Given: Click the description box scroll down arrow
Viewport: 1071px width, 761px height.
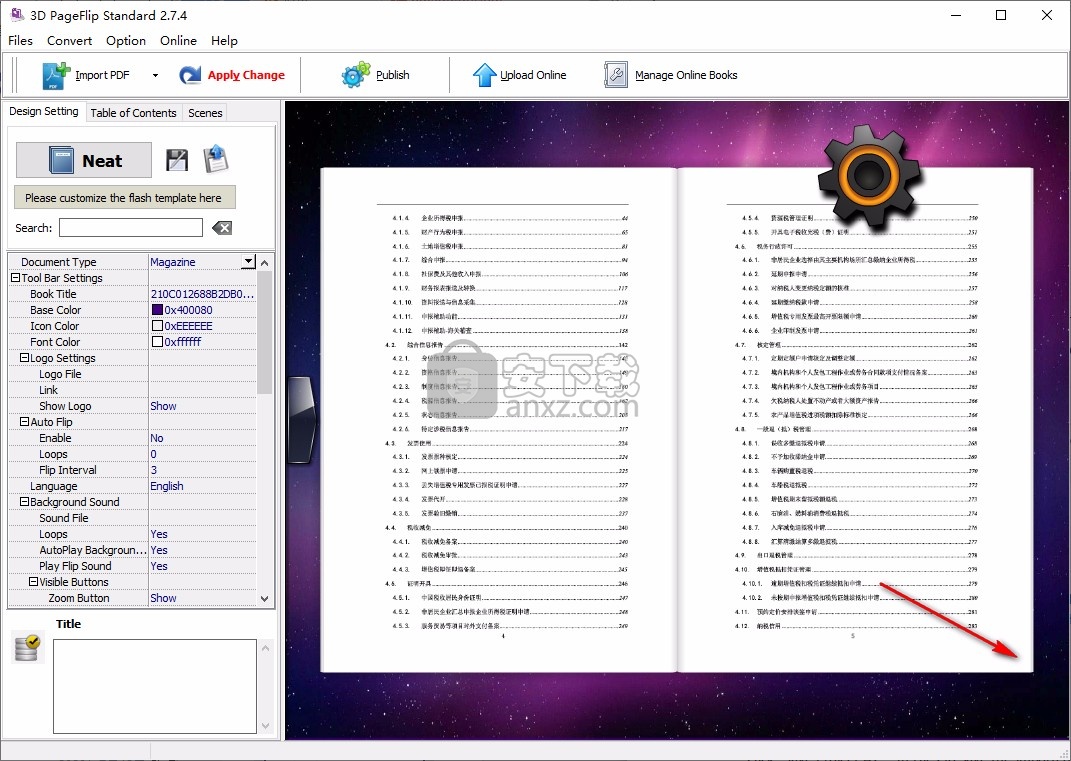Looking at the screenshot, I should tap(266, 725).
